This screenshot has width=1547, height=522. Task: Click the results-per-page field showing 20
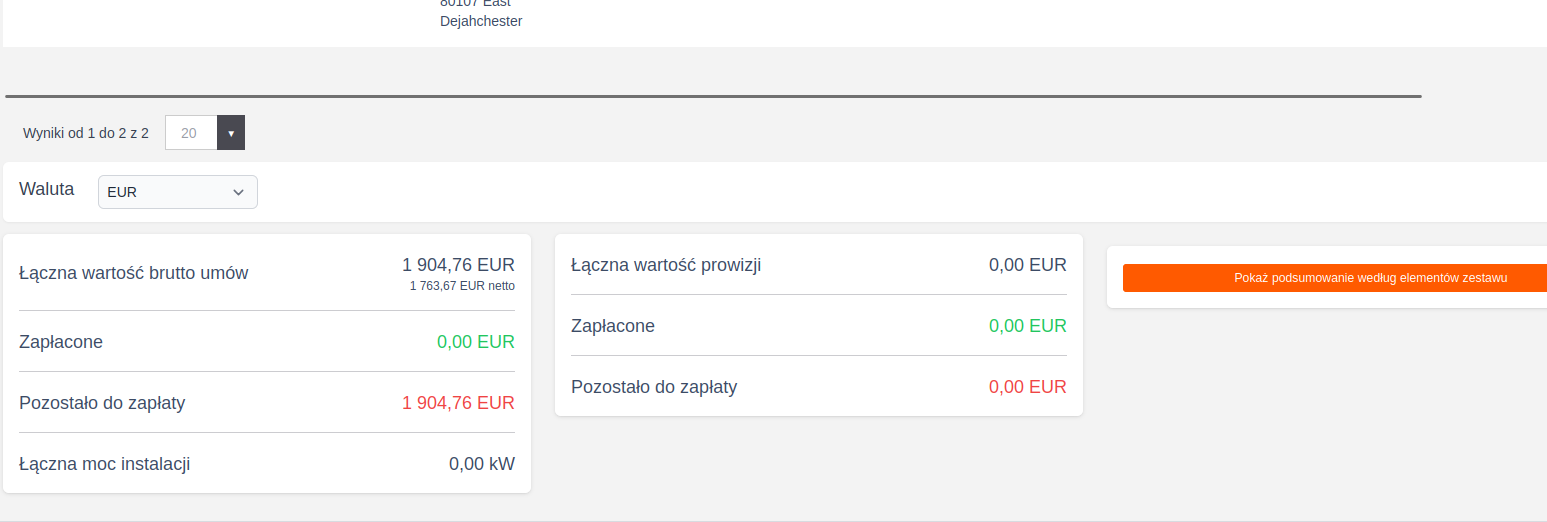tap(191, 133)
